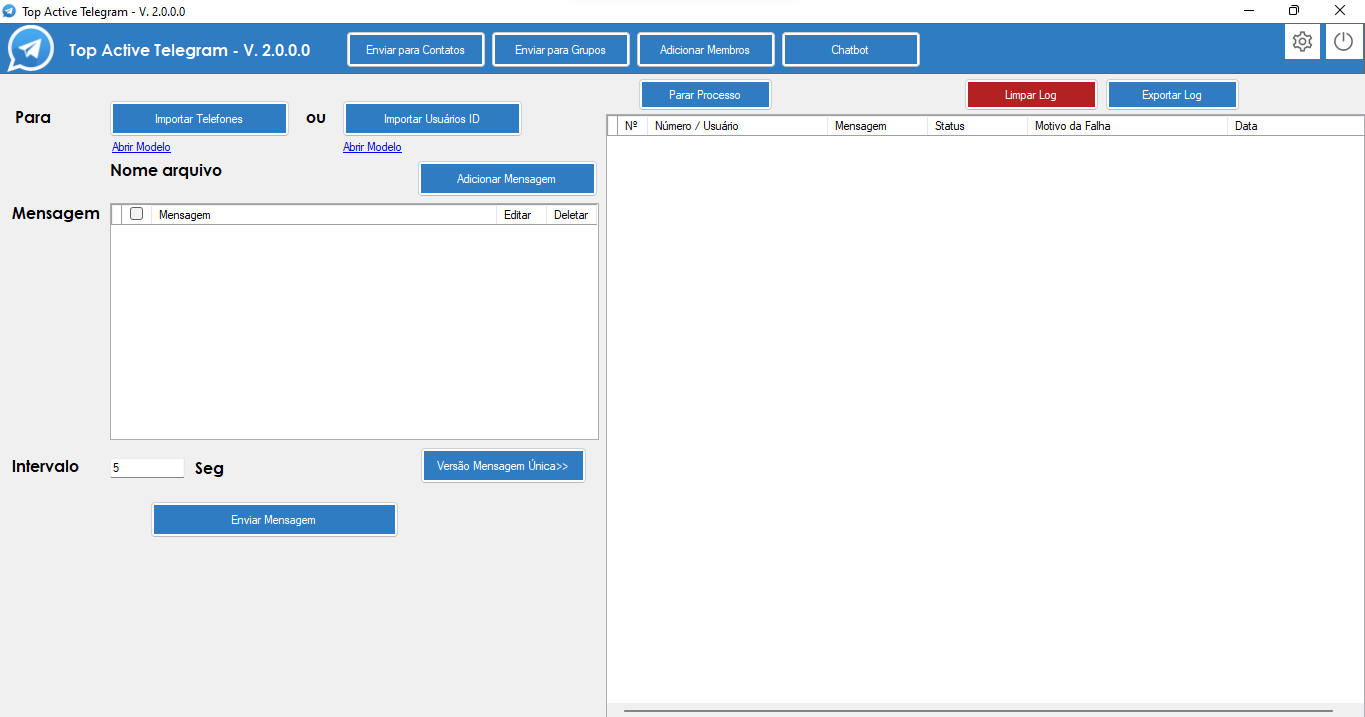1365x717 pixels.
Task: Go to Adicionar Membros tab
Action: [705, 50]
